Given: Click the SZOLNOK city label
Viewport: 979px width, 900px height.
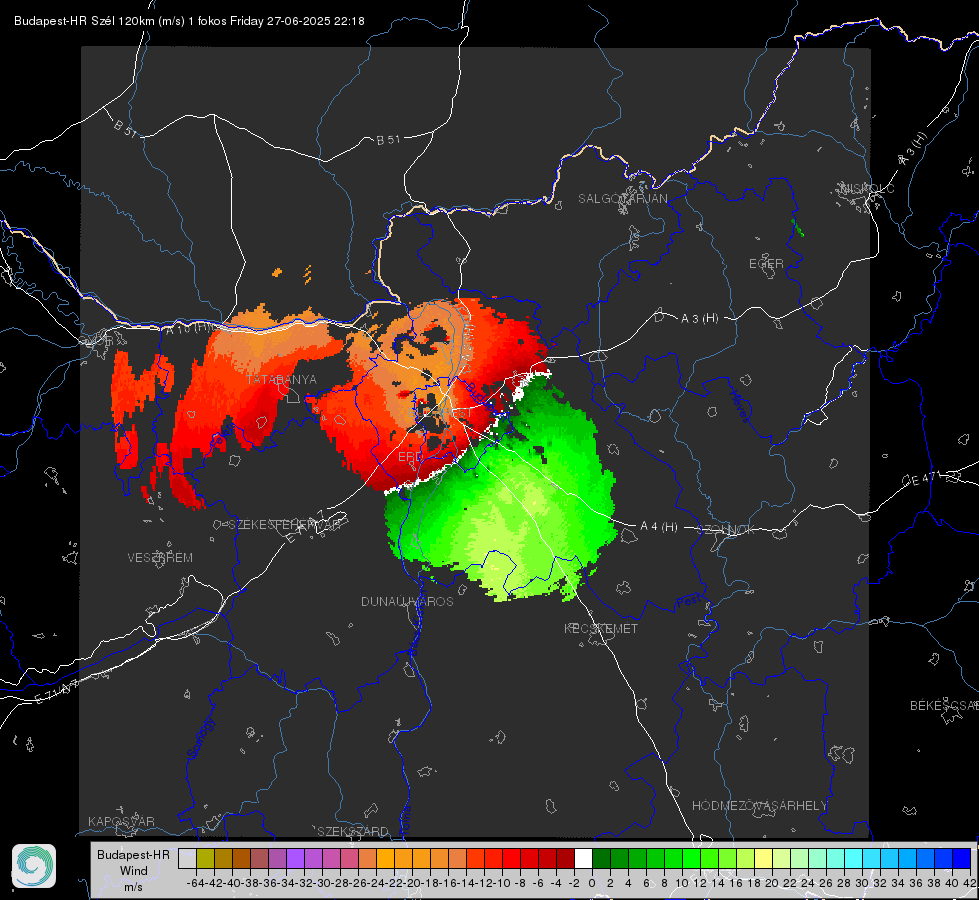Looking at the screenshot, I should pyautogui.click(x=727, y=530).
